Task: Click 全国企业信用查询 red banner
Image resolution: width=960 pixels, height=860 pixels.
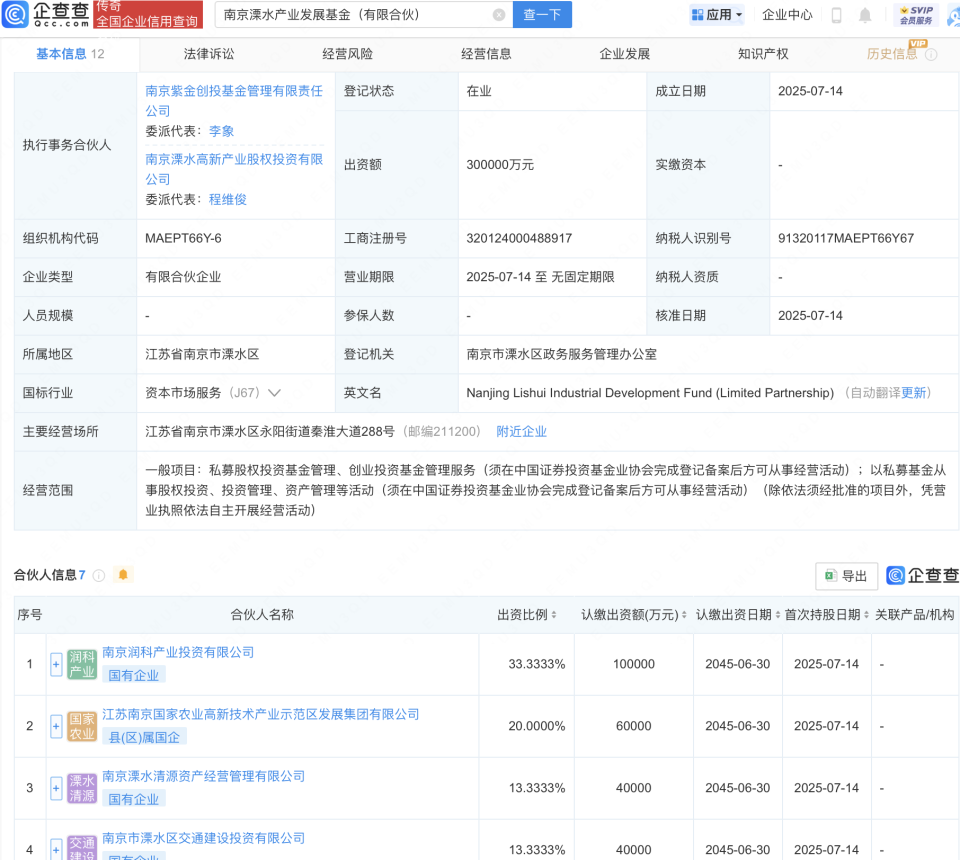Action: pos(148,15)
